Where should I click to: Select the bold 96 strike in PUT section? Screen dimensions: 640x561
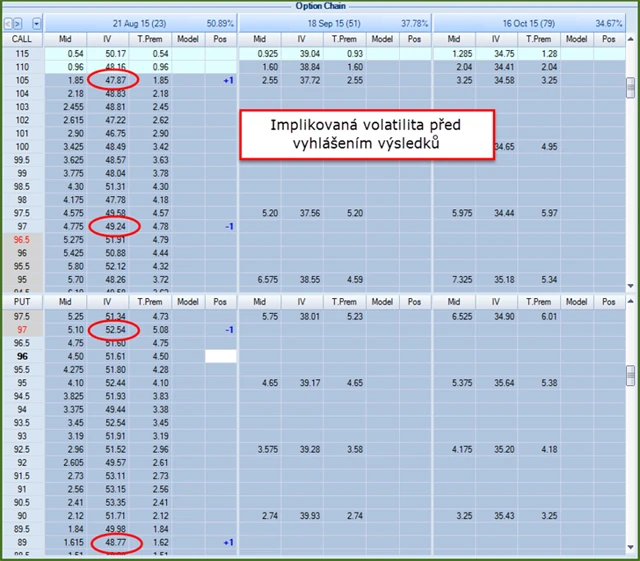pyautogui.click(x=22, y=356)
